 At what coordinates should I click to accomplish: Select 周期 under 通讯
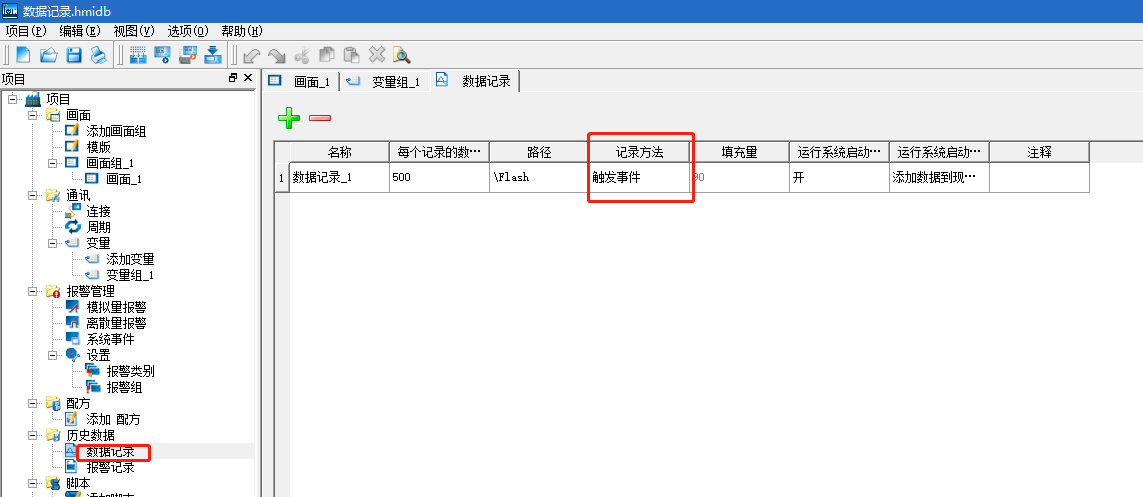[98, 227]
